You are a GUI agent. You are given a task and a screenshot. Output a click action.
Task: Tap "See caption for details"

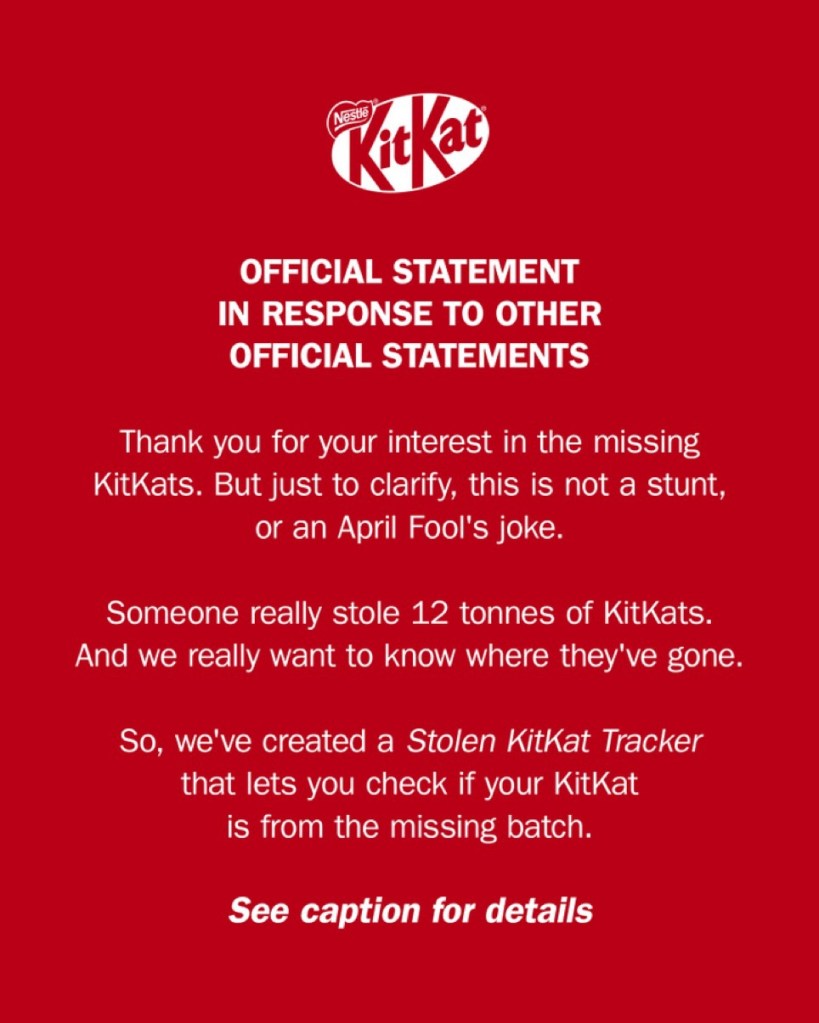coord(410,911)
